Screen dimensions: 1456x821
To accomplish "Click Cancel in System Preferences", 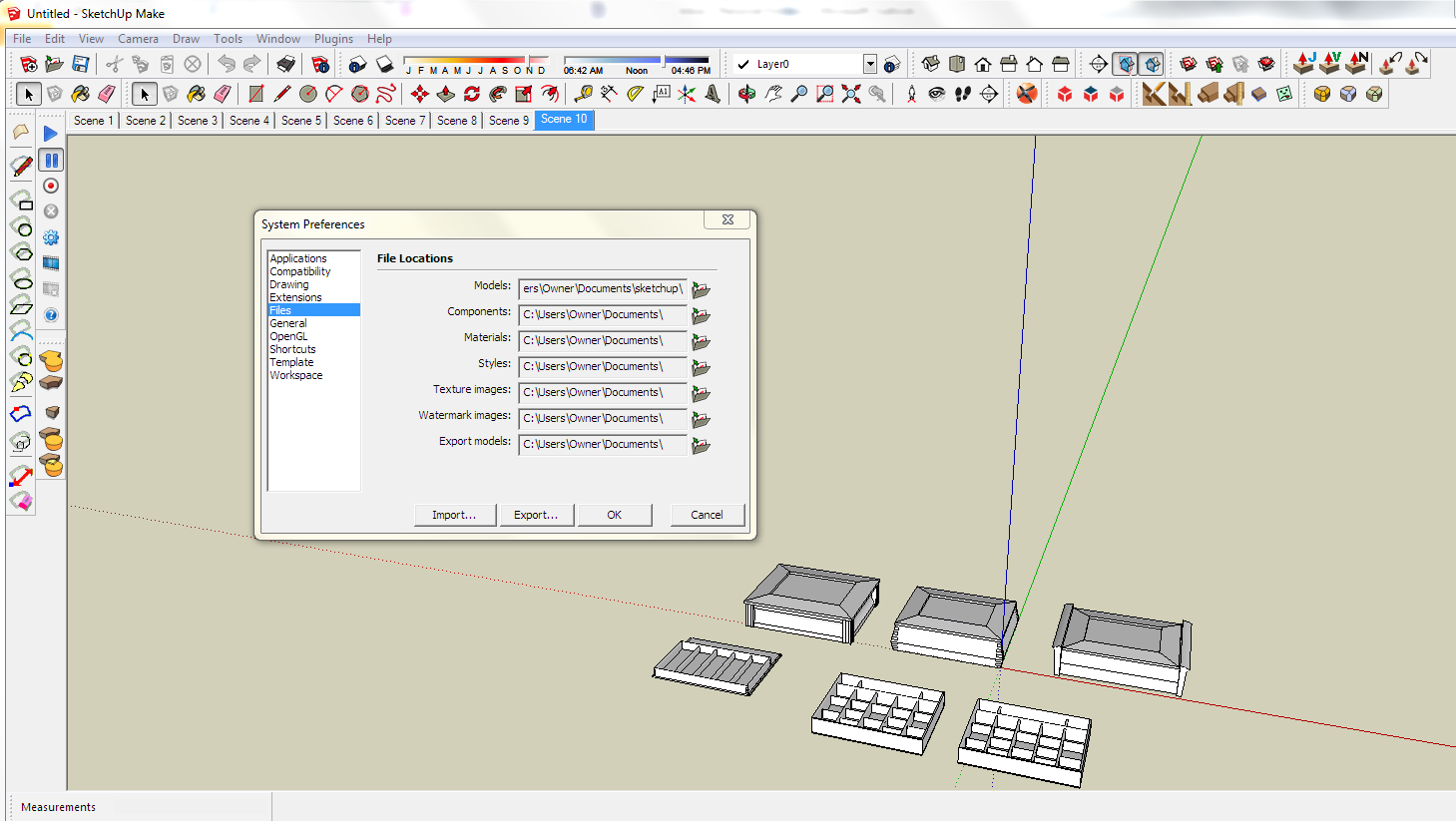I will pos(707,515).
